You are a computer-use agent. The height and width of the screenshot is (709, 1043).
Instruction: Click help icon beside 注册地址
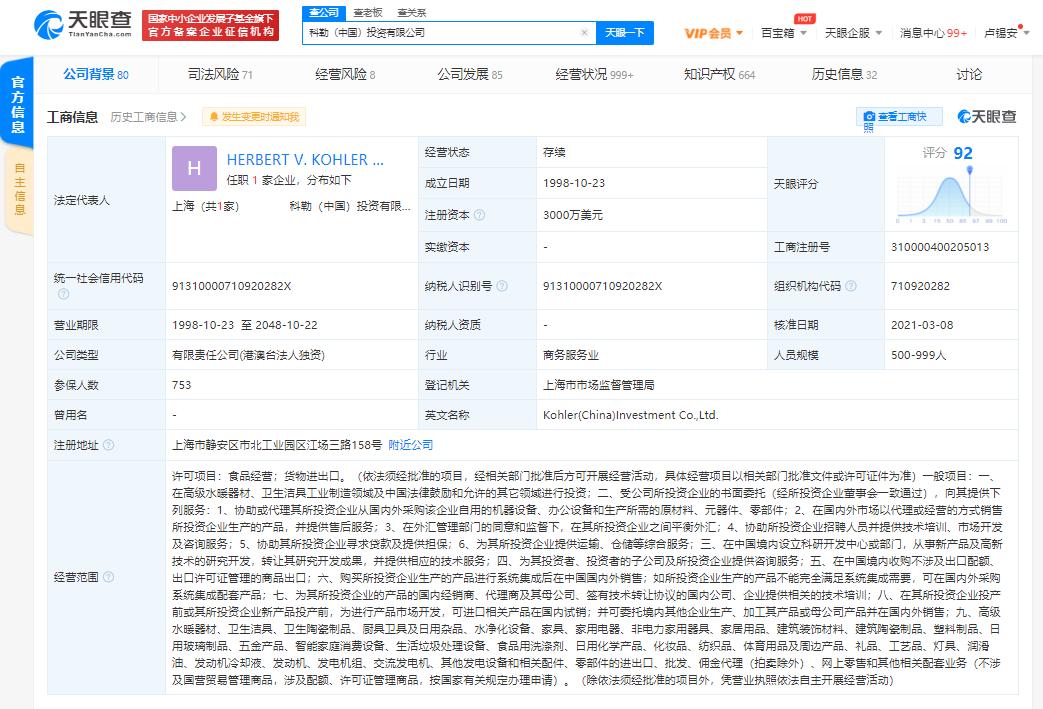[x=108, y=445]
